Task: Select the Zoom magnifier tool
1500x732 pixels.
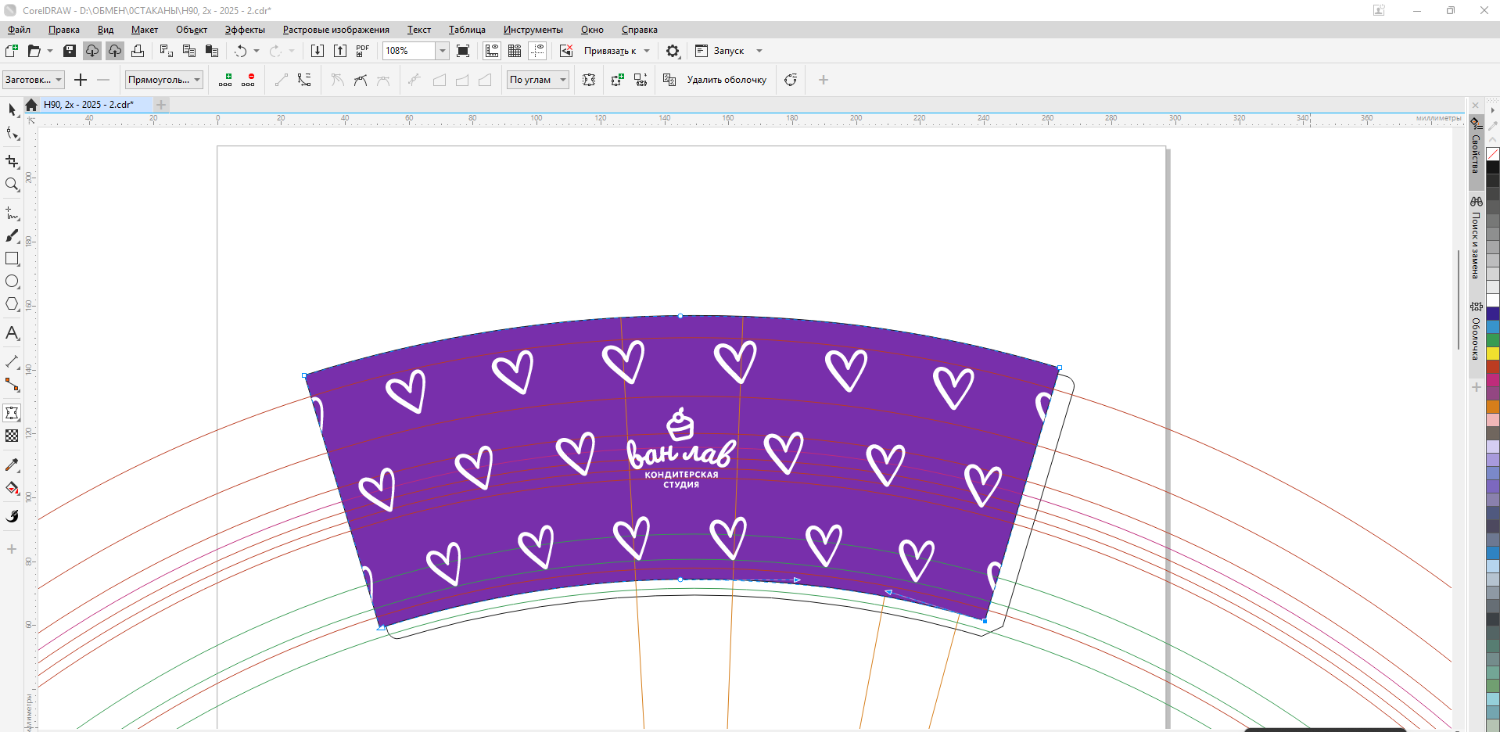Action: tap(12, 185)
